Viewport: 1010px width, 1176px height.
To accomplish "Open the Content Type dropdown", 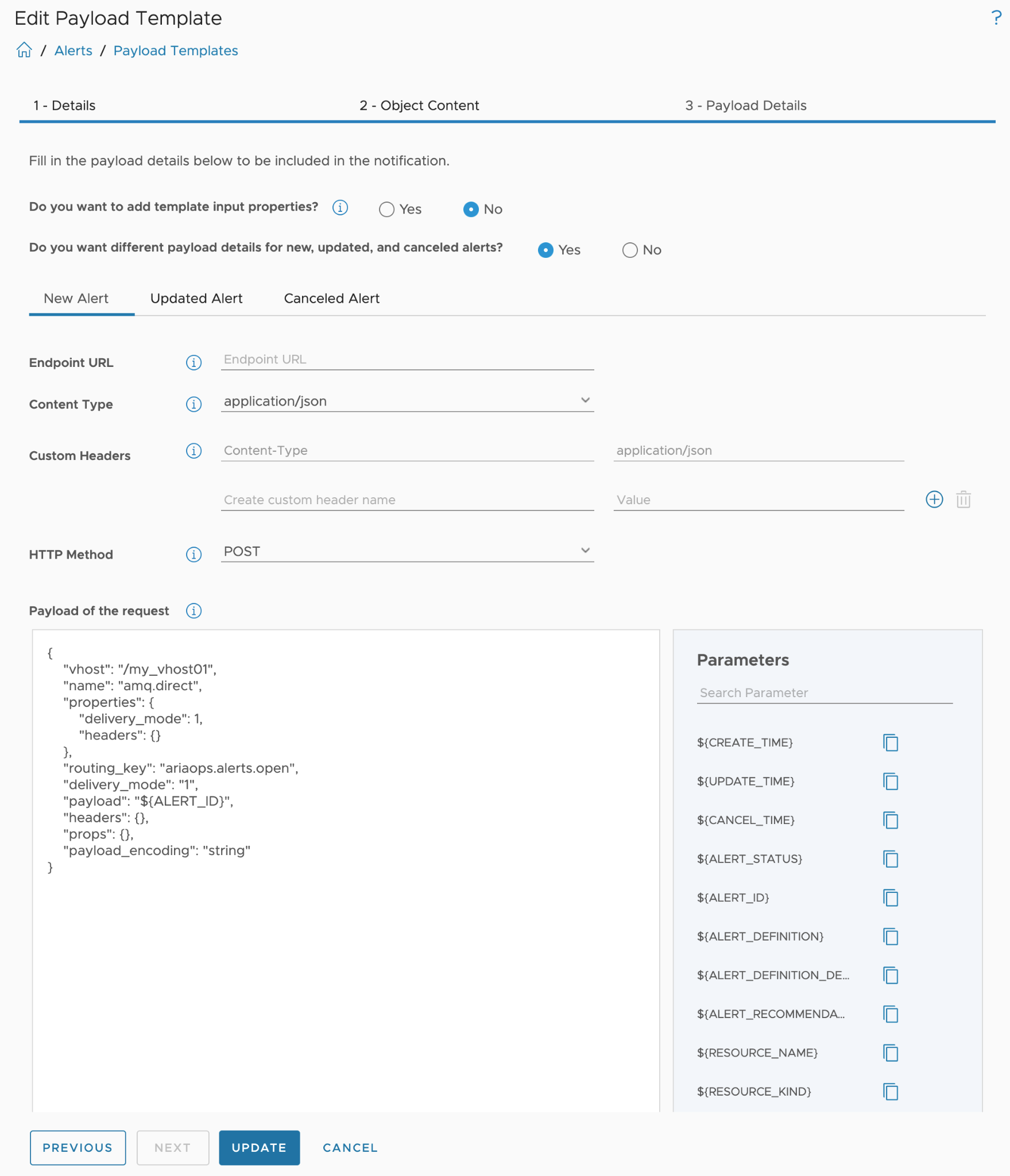I will tap(407, 401).
